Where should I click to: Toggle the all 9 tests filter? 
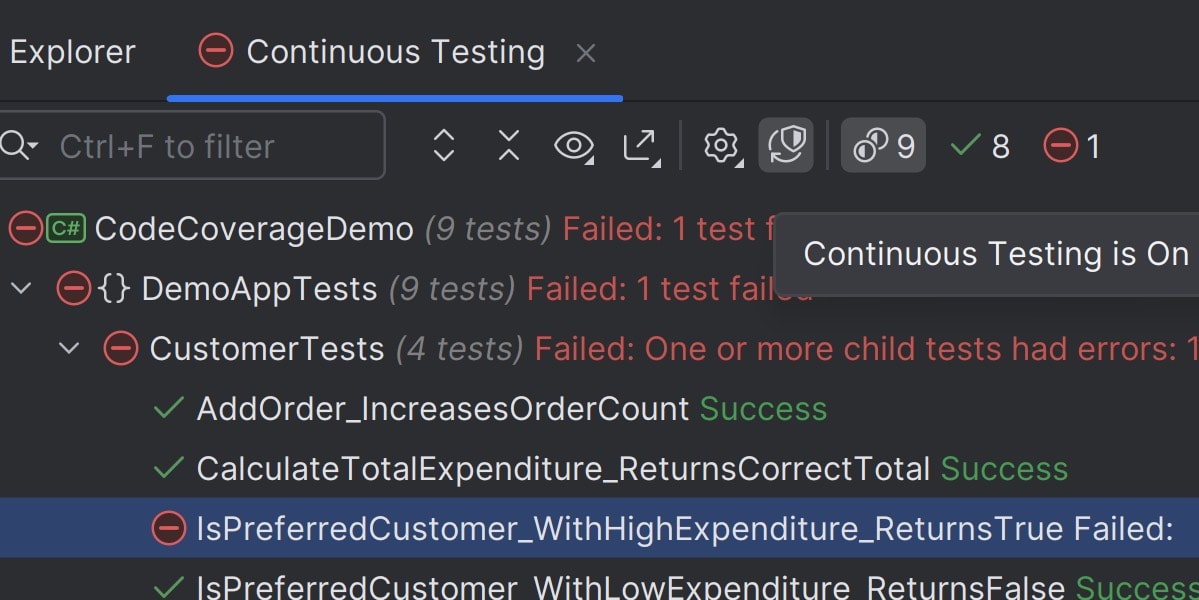(883, 146)
